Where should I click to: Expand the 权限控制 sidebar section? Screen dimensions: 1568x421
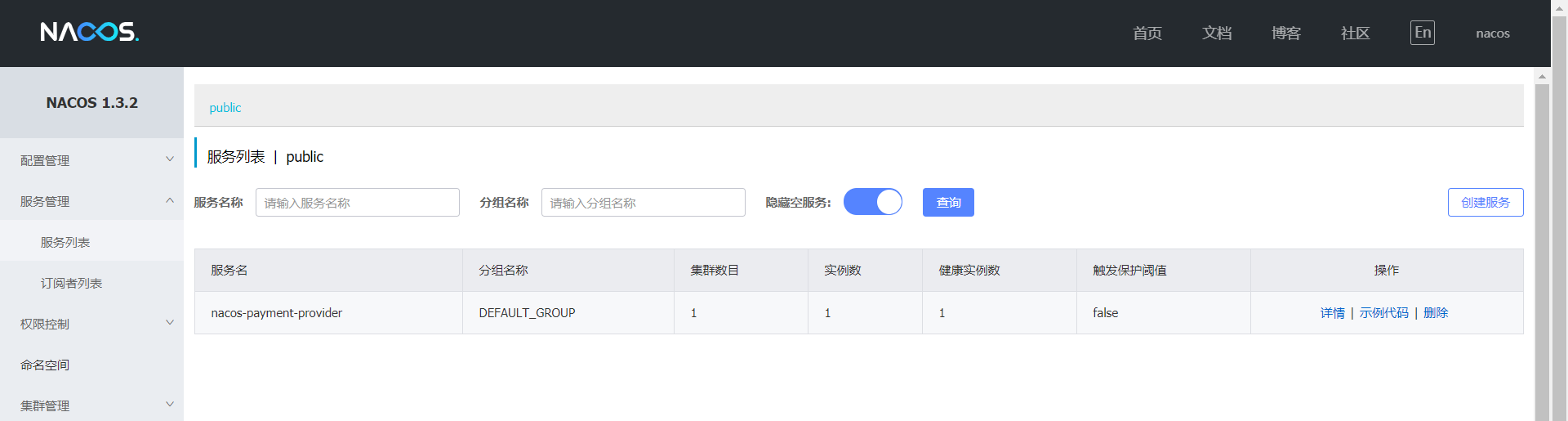[x=91, y=324]
